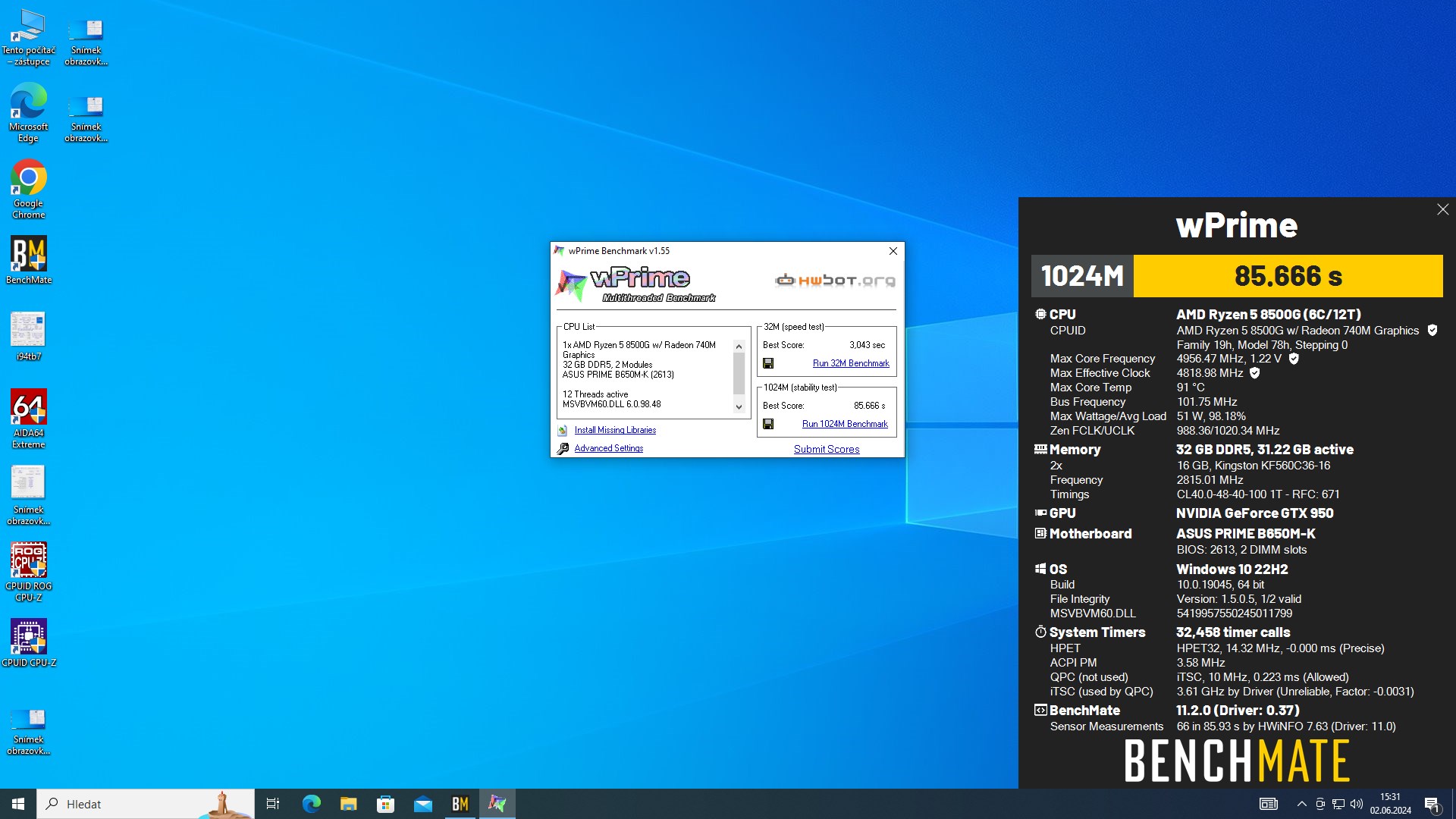1456x819 pixels.
Task: Click Max Effective Clock verified shield
Action: 1254,373
